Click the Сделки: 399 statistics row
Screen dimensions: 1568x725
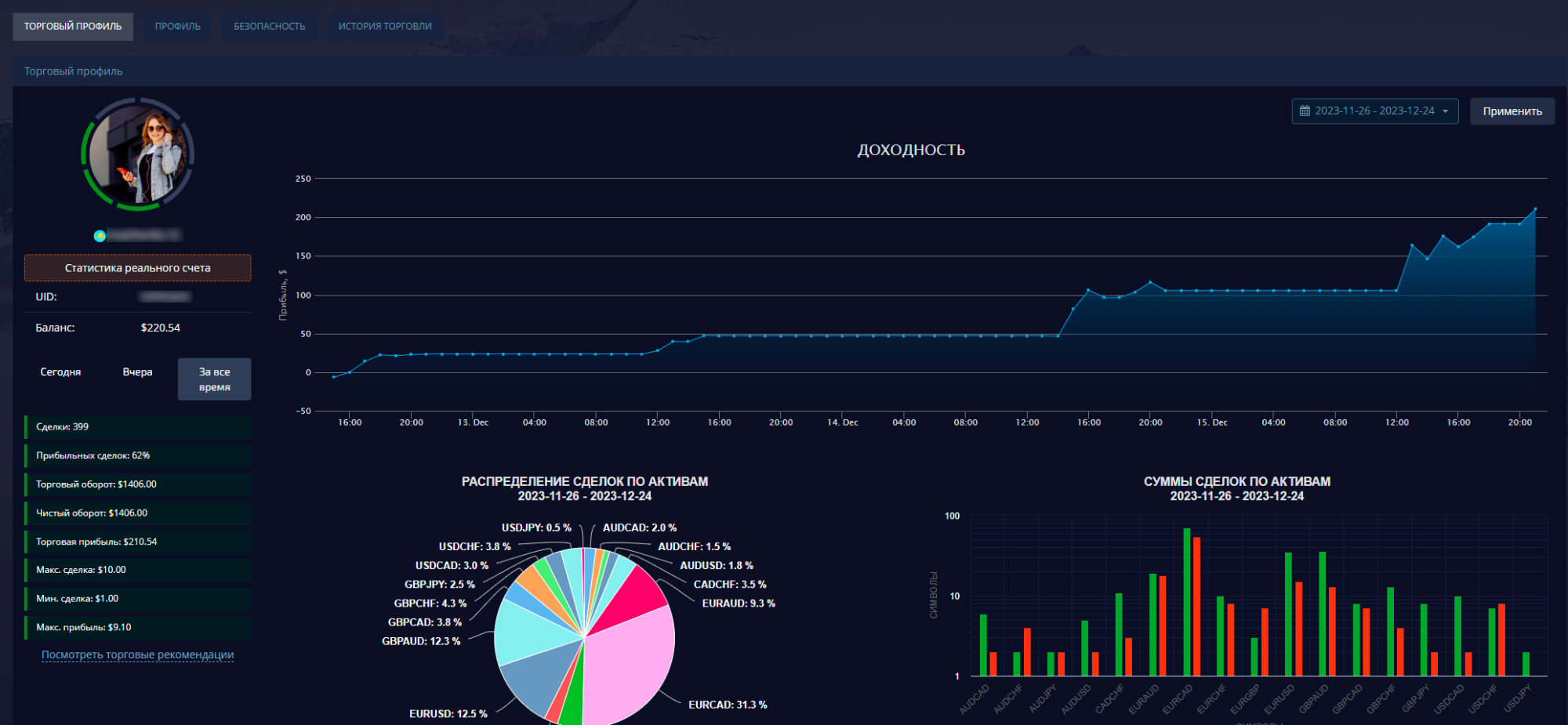coord(137,427)
